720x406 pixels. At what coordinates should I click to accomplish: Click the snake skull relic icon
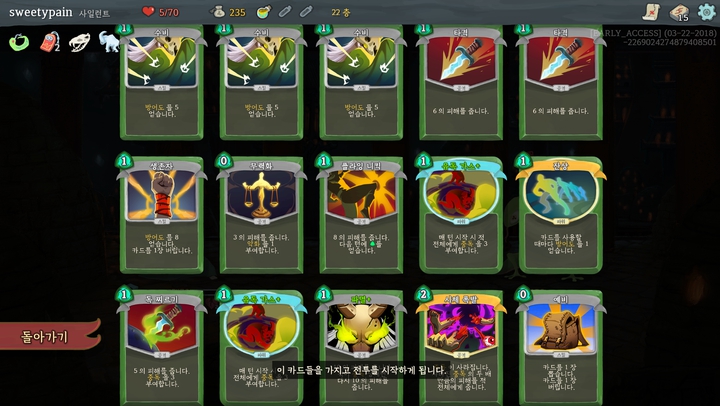[79, 43]
